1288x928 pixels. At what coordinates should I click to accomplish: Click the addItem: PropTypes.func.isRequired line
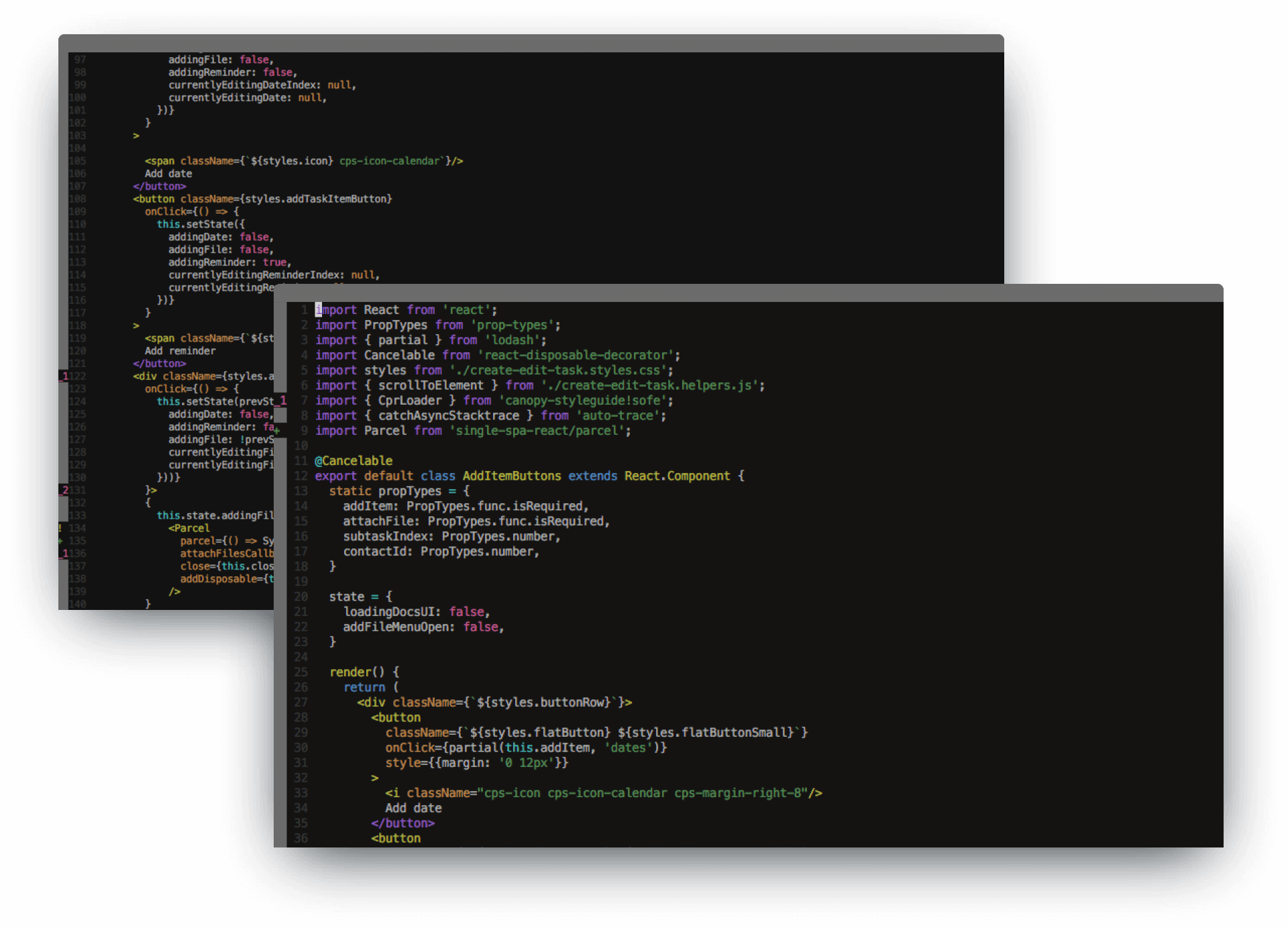coord(466,506)
